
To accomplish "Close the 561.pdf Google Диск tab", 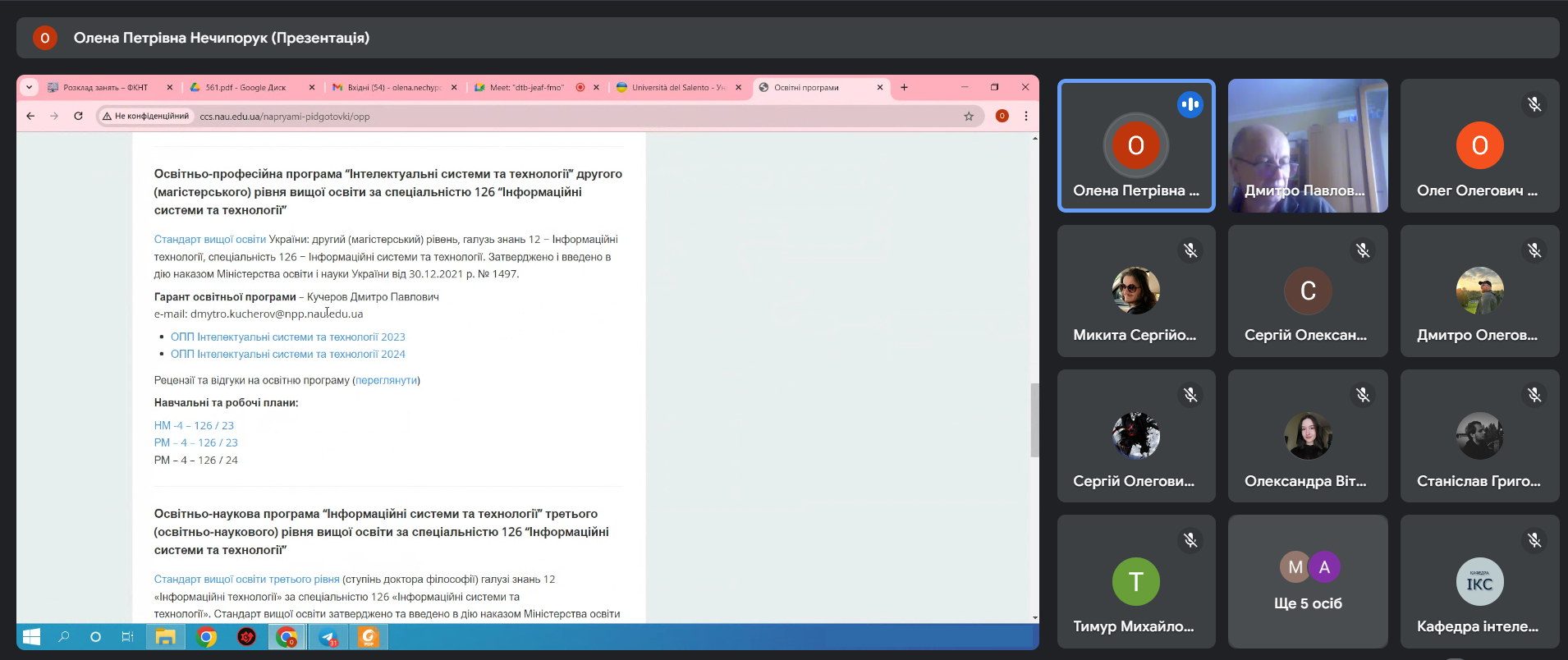I will point(312,87).
